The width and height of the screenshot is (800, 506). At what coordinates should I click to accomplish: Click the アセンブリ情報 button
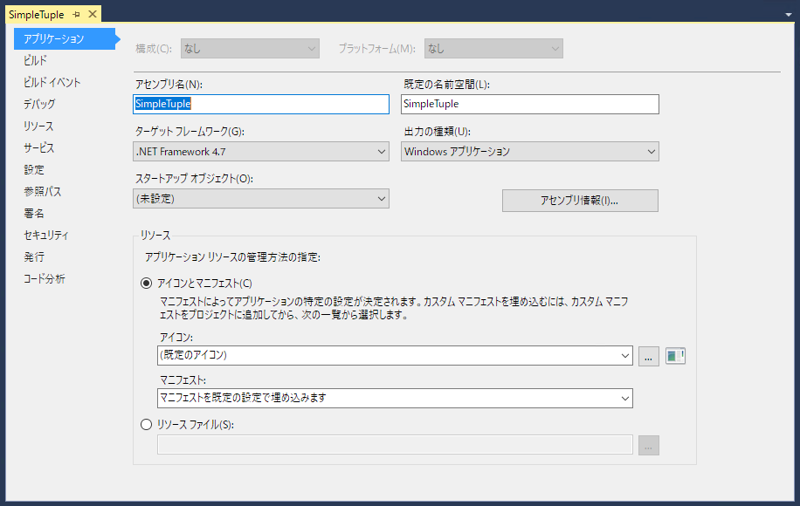click(580, 200)
